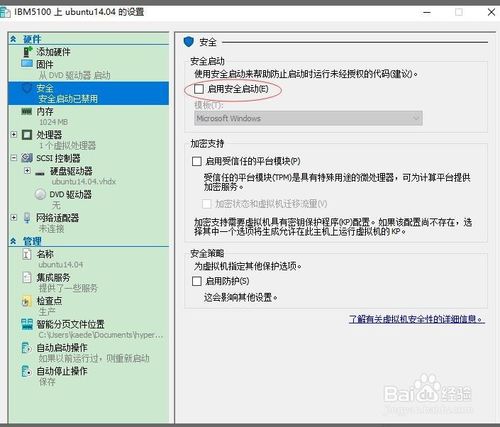Image resolution: width=500 pixels, height=427 pixels.
Task: Enable the 启用安全启动 checkbox
Action: point(199,89)
